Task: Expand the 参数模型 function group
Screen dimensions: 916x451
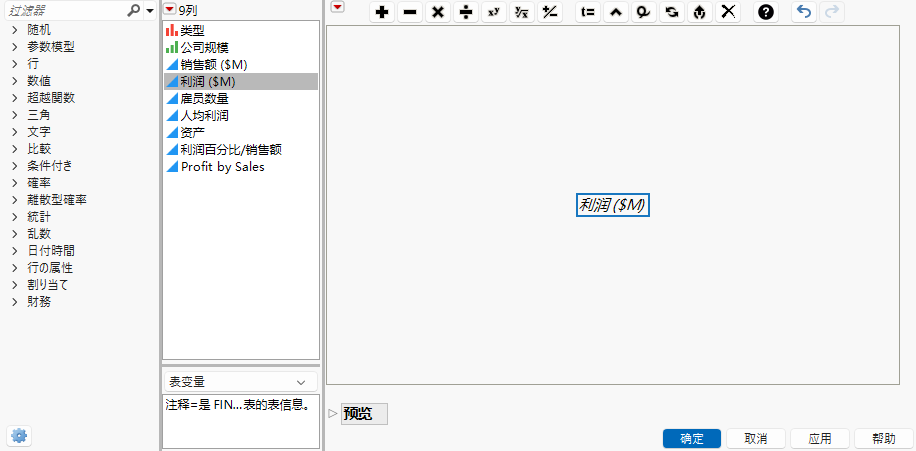Action: (15, 47)
